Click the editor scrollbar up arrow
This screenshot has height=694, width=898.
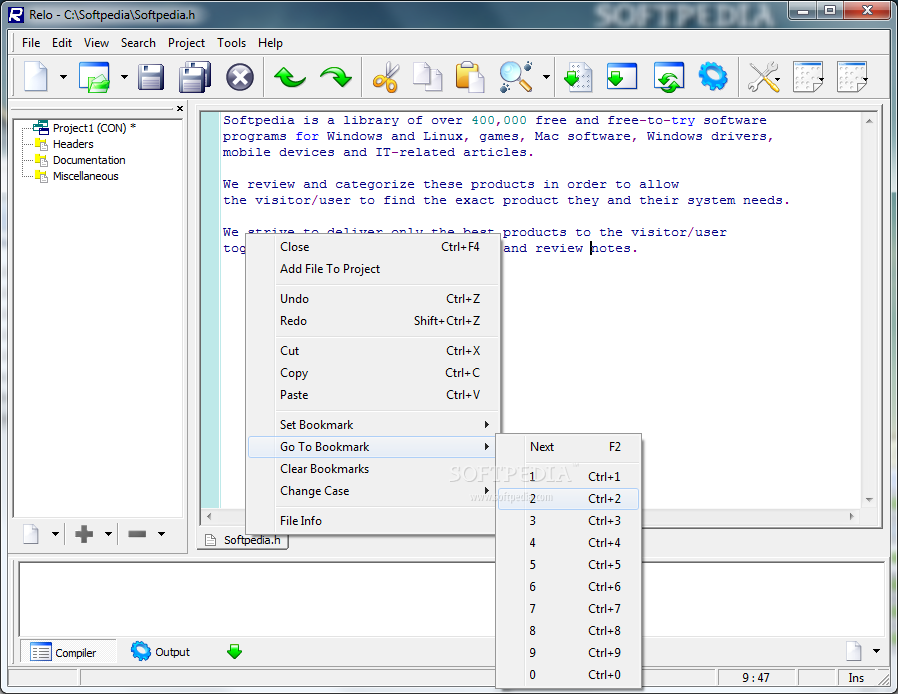coord(869,121)
